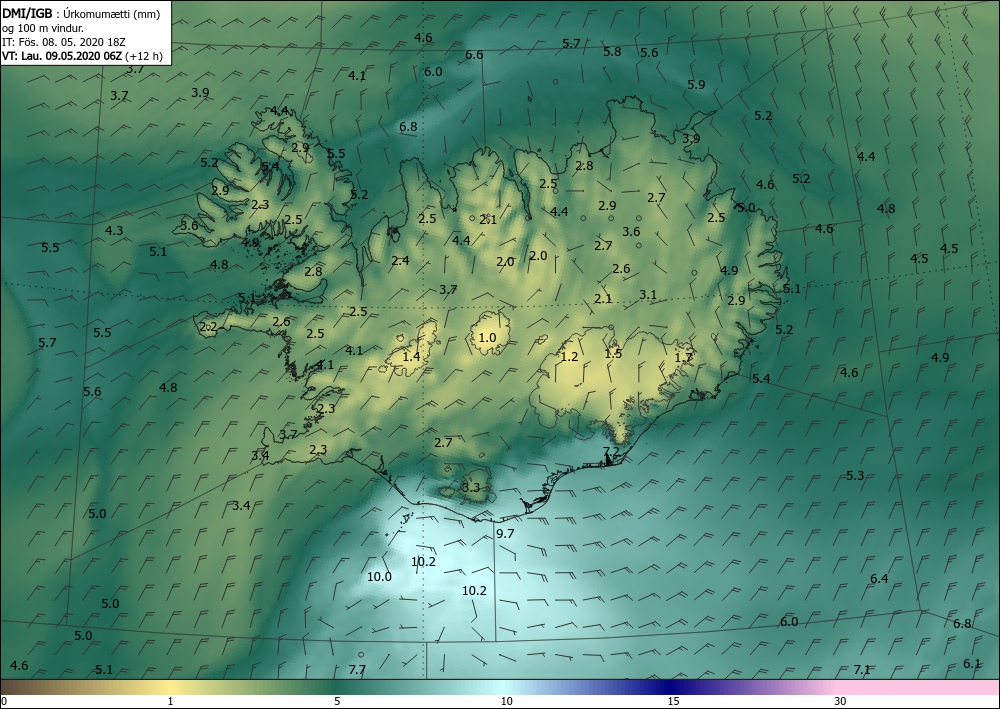Viewport: 1000px width, 709px height.
Task: Click the 7.2 value on the map
Action: point(611,451)
